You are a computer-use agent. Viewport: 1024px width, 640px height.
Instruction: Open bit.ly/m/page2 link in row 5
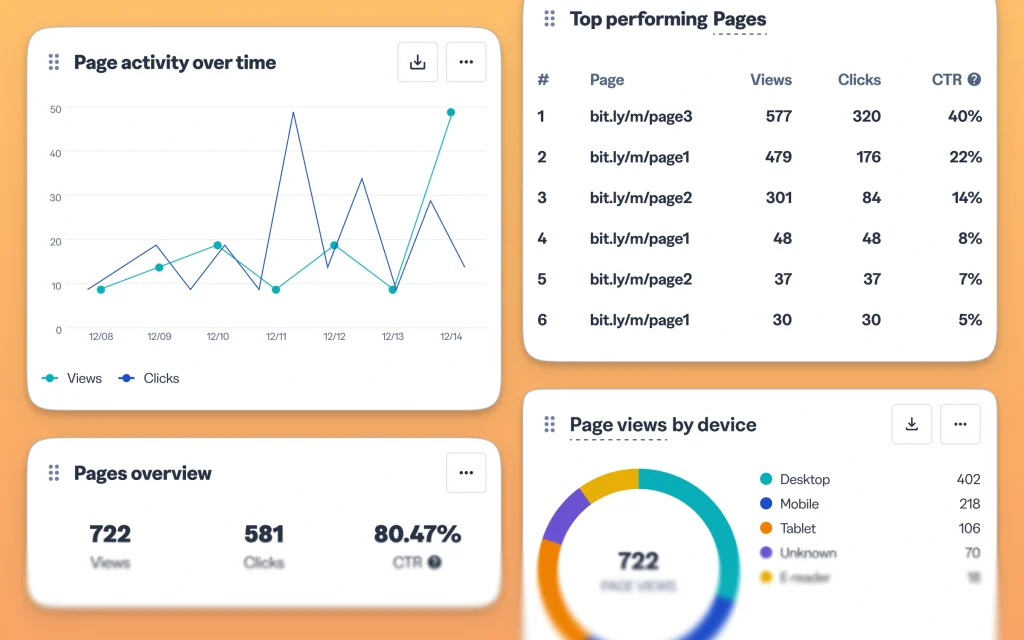tap(641, 280)
